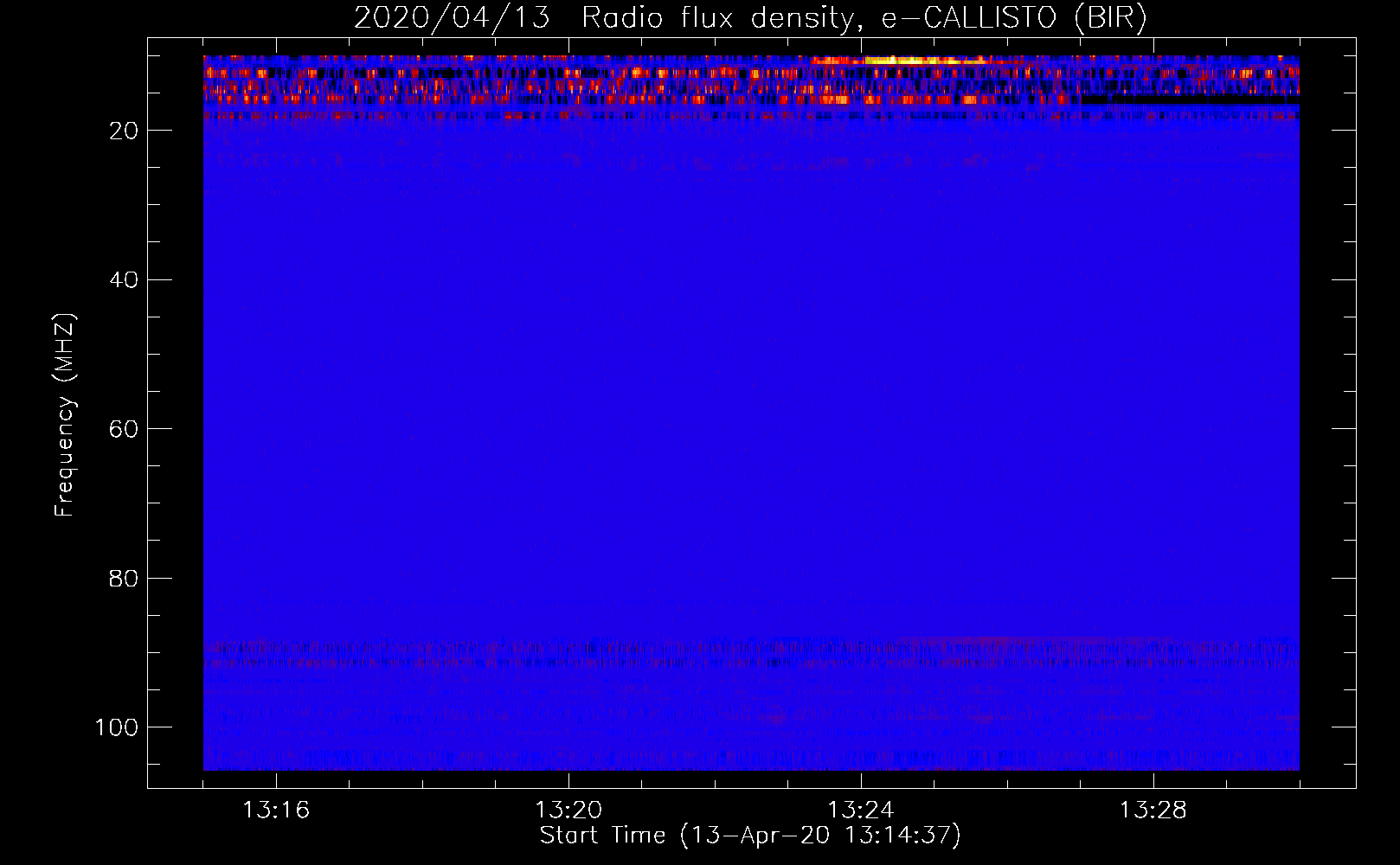Click the 13:20 time tick label

point(568,811)
